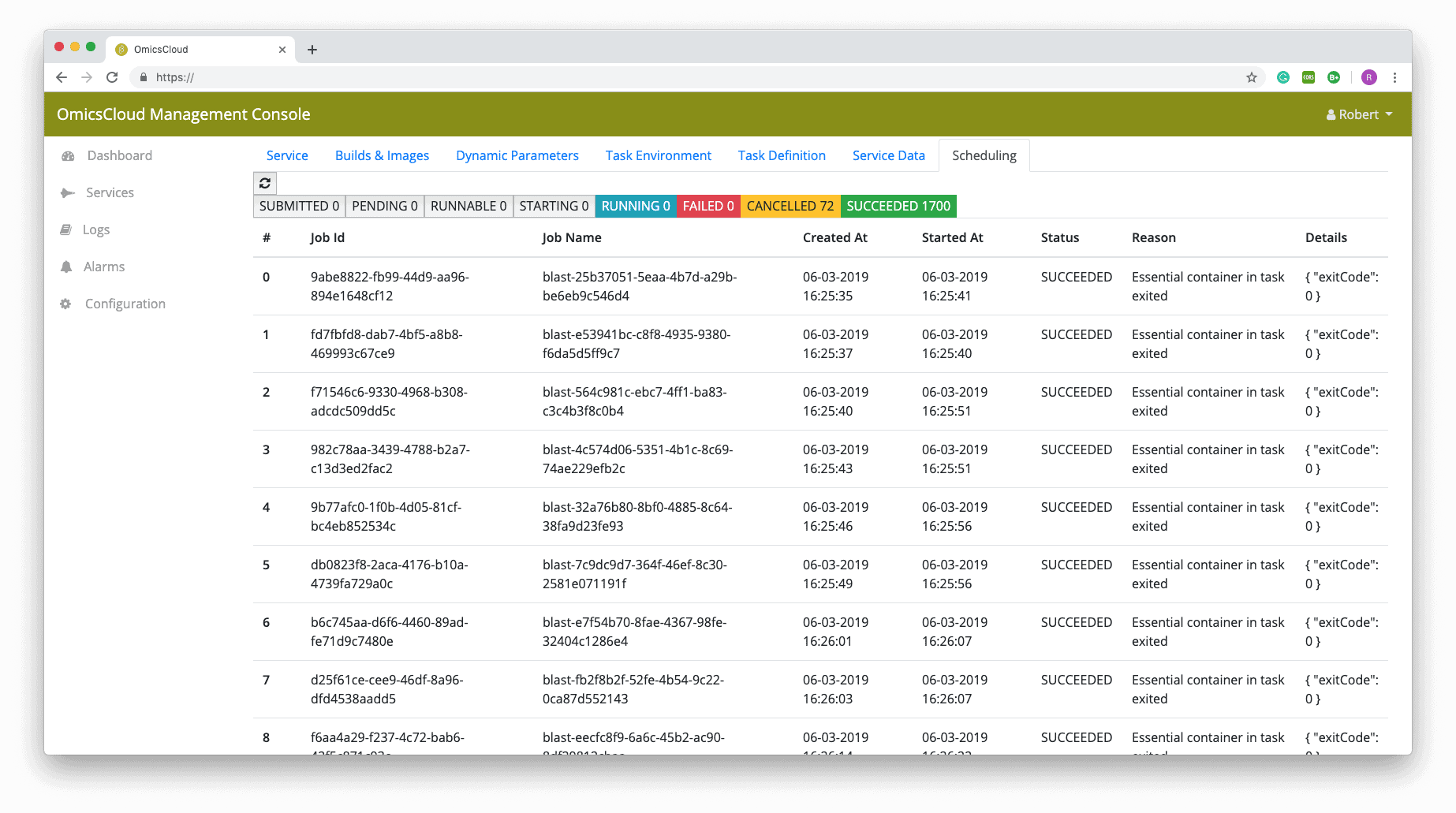Open the Dashboard link in sidebar

(x=120, y=156)
